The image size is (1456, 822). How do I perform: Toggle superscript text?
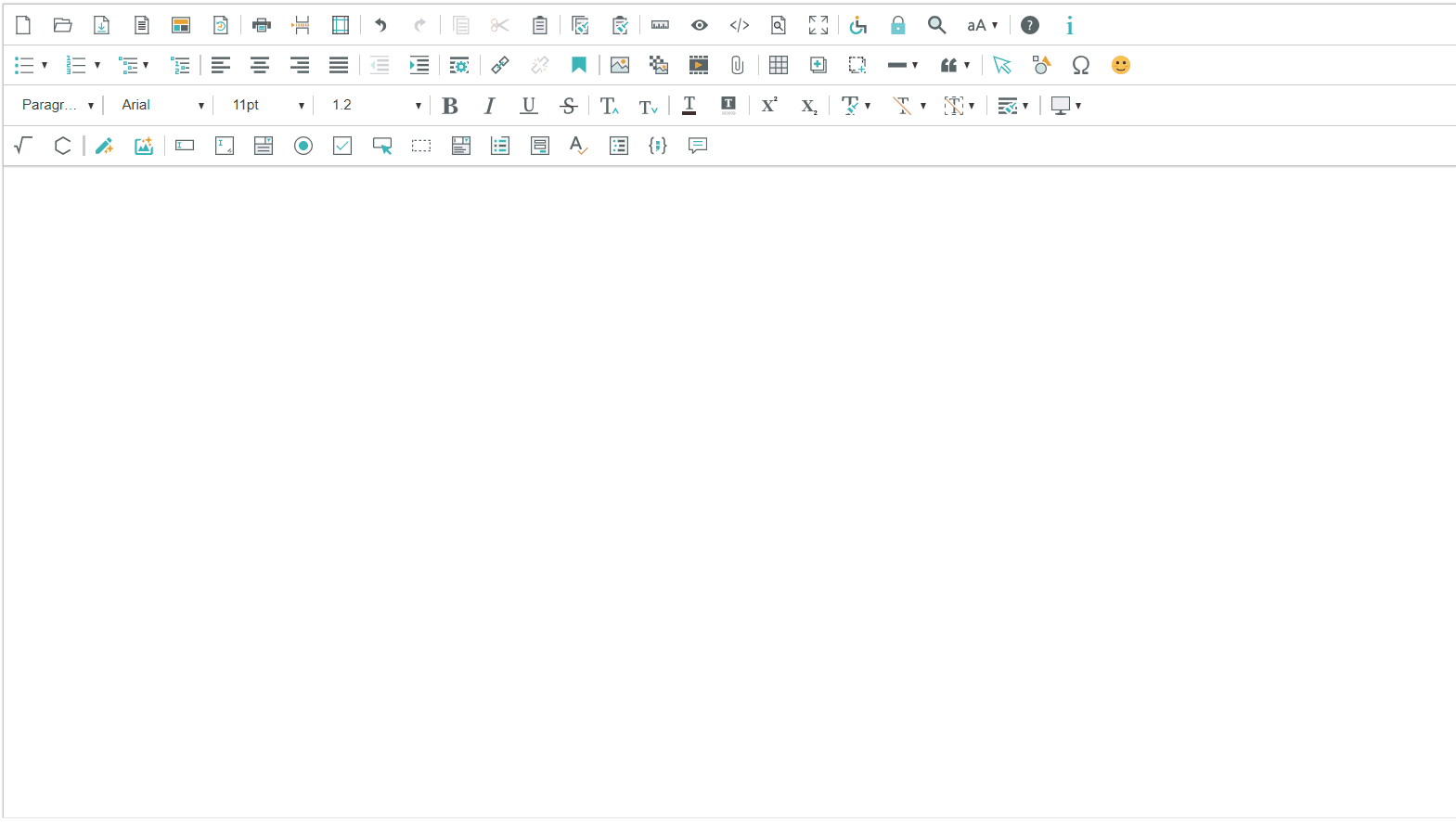pyautogui.click(x=769, y=106)
